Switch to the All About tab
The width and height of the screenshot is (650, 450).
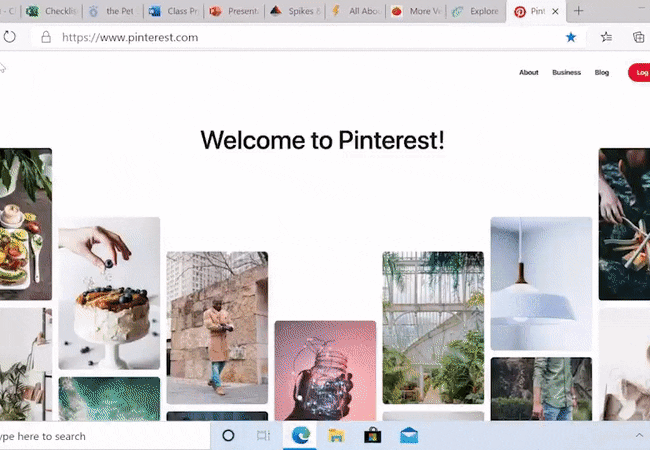(356, 11)
